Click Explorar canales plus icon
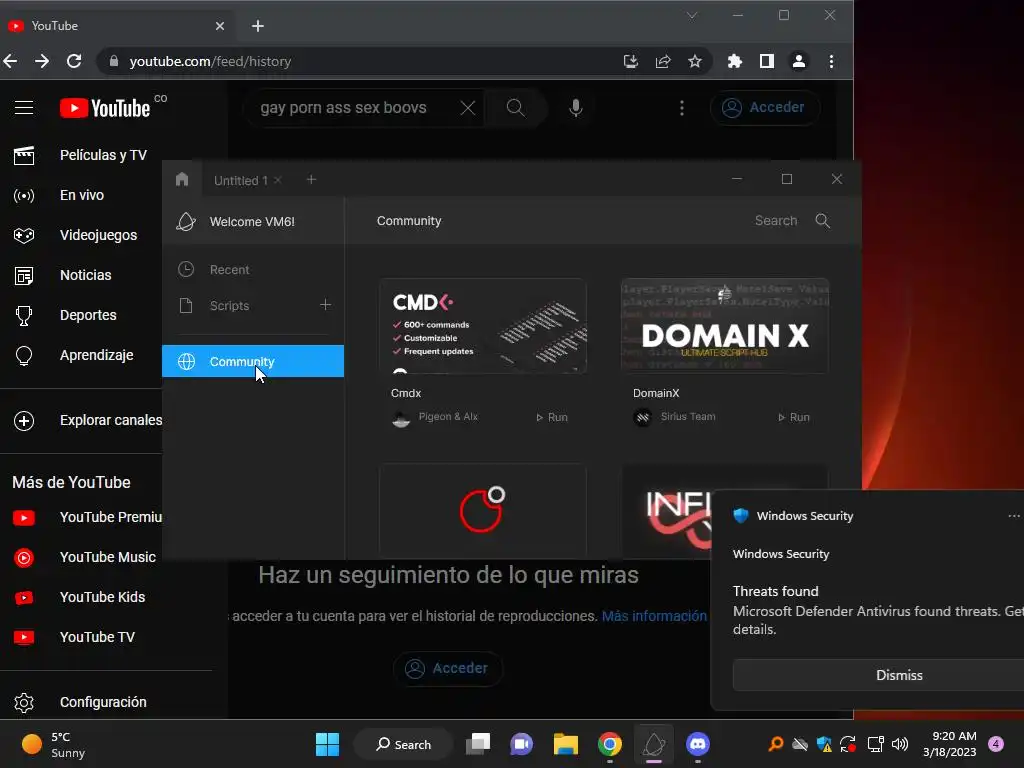 tap(24, 421)
